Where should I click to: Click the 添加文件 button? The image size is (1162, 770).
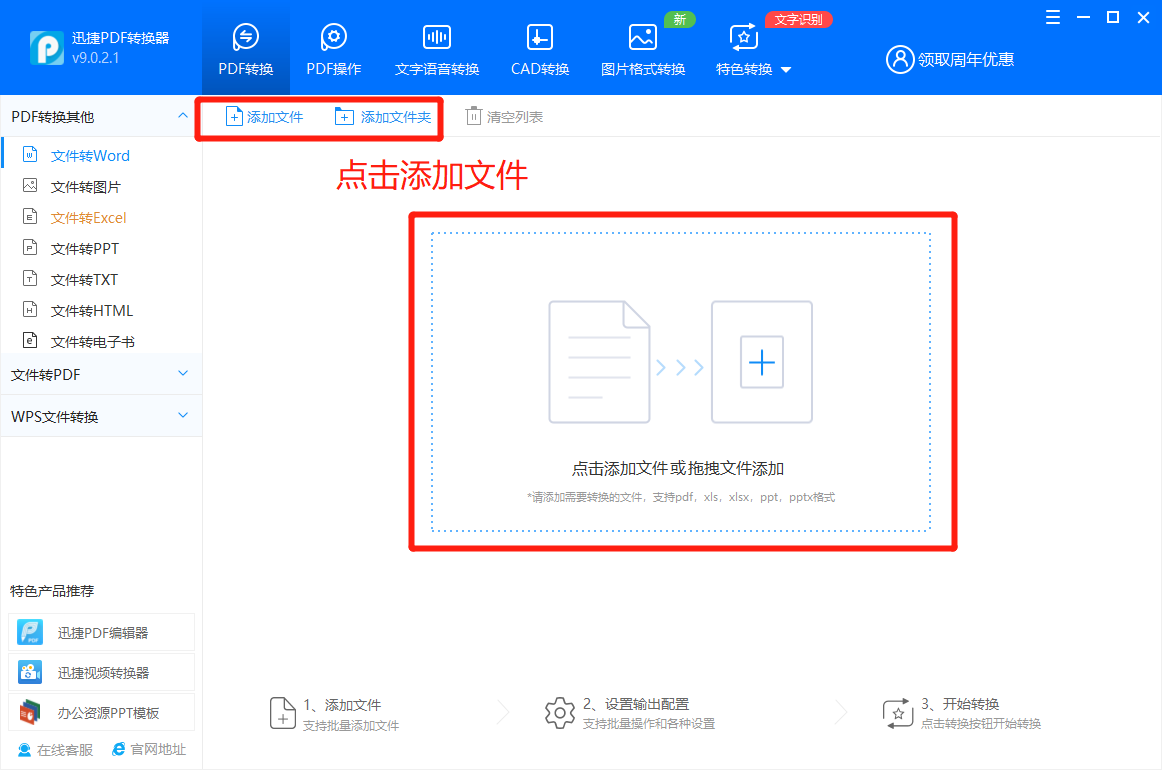[265, 116]
